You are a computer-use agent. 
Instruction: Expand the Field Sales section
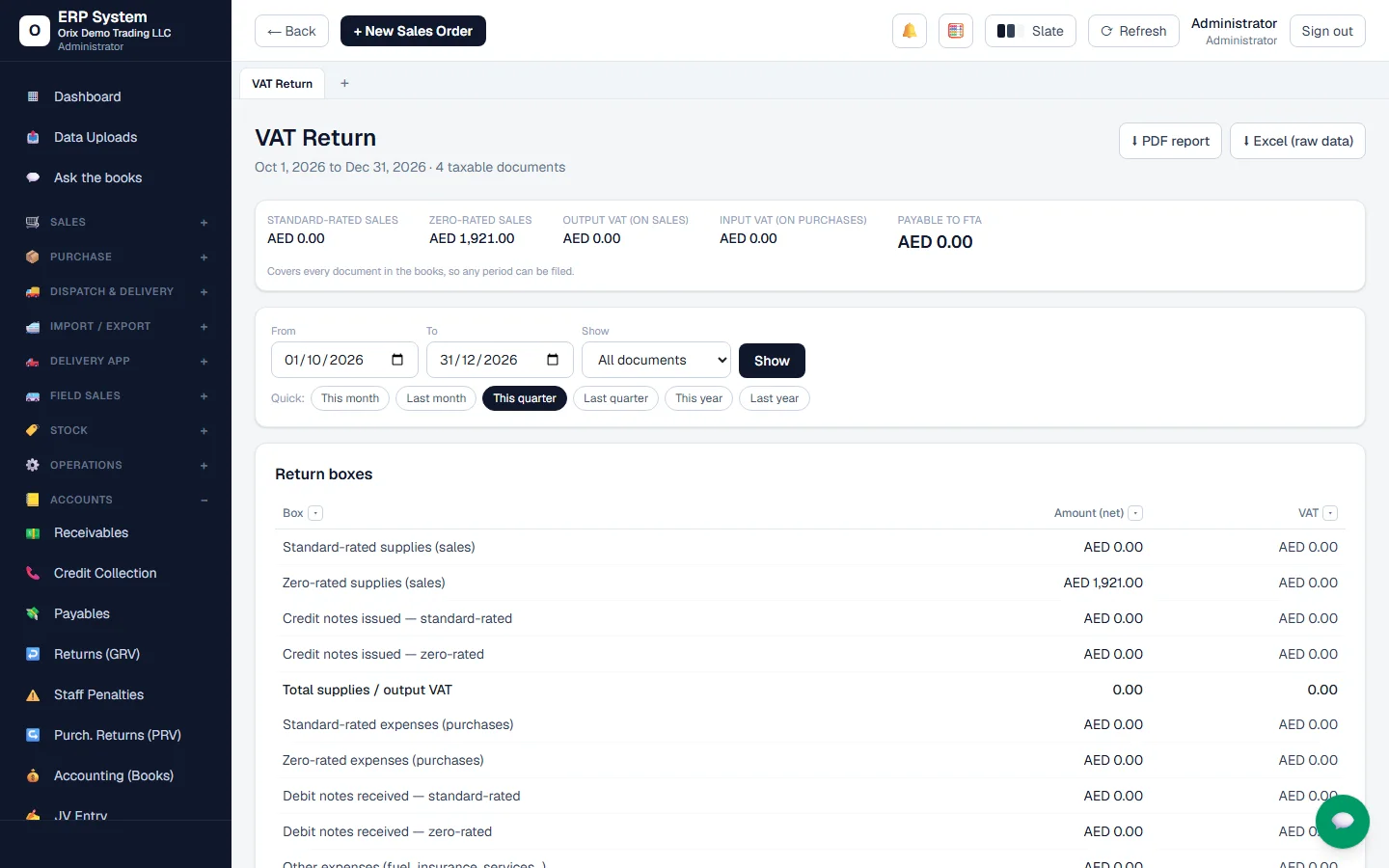point(204,396)
